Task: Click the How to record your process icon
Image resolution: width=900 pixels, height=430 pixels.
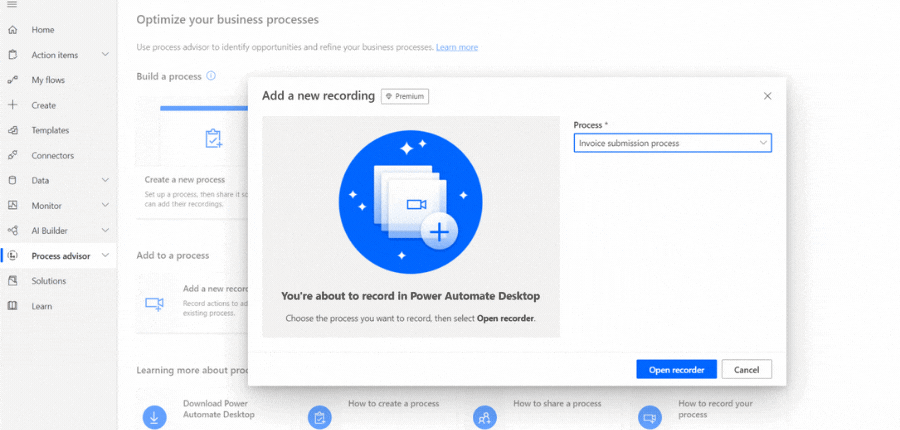Action: click(x=650, y=417)
